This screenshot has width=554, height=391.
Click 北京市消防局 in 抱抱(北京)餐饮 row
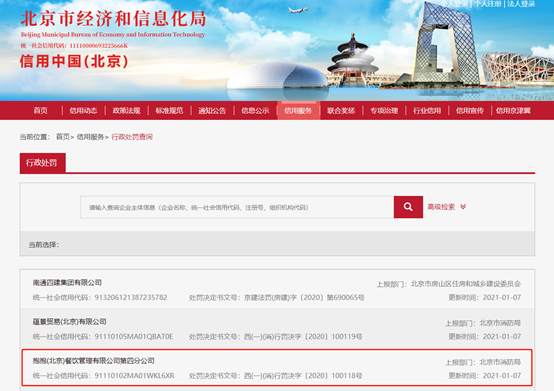pyautogui.click(x=500, y=362)
